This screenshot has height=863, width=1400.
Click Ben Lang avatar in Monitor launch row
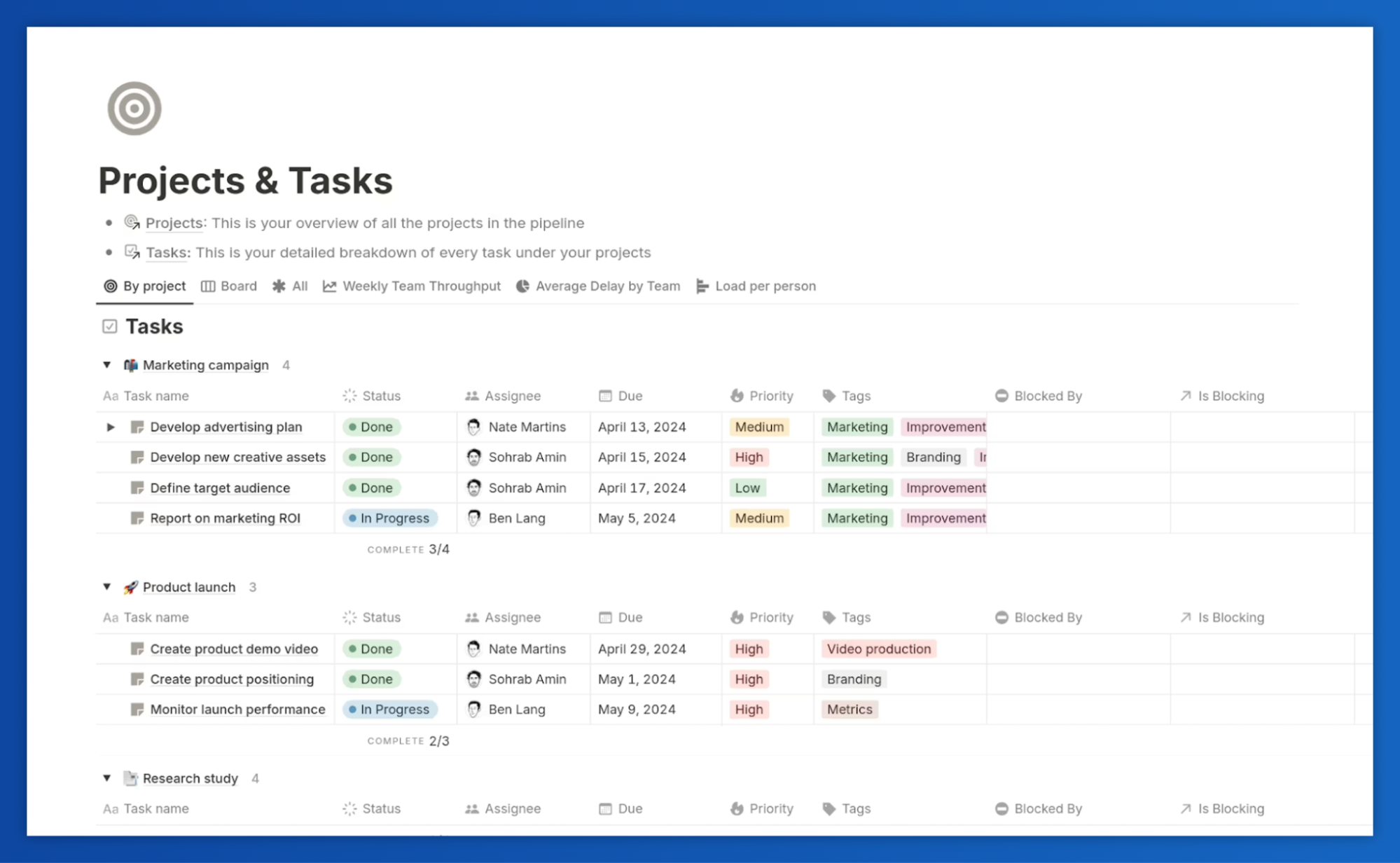473,709
